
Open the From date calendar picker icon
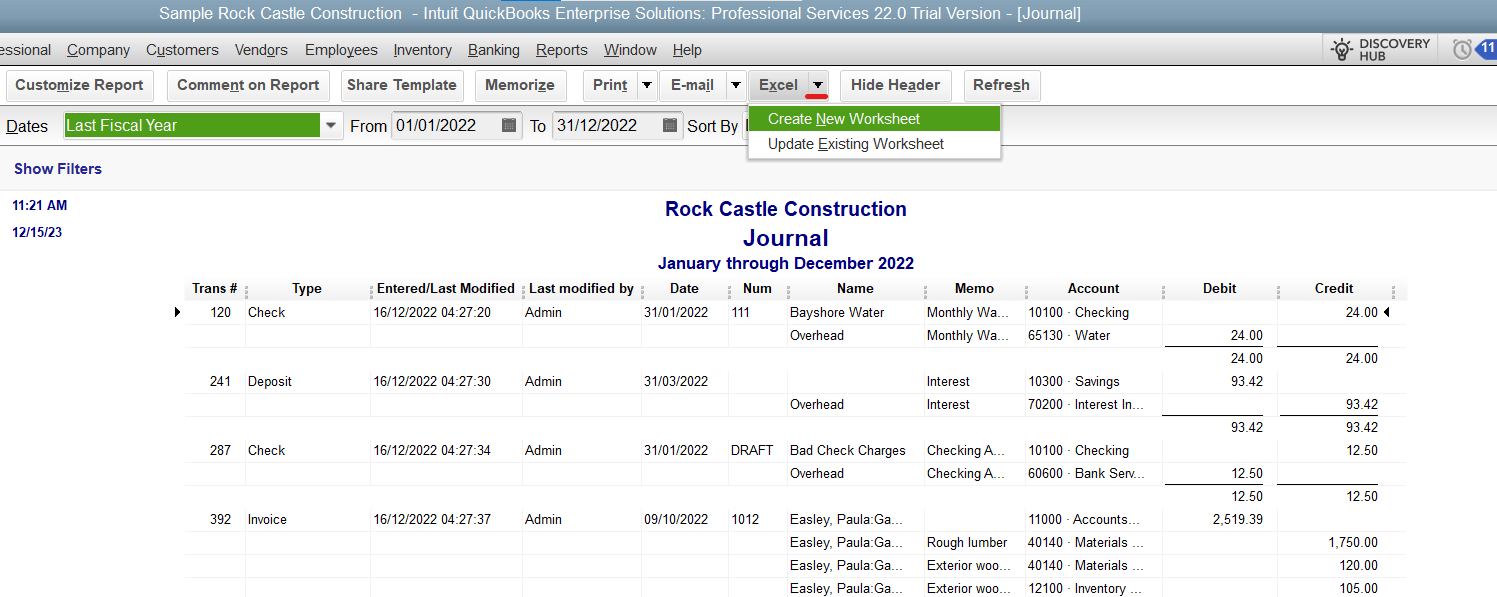pos(509,126)
